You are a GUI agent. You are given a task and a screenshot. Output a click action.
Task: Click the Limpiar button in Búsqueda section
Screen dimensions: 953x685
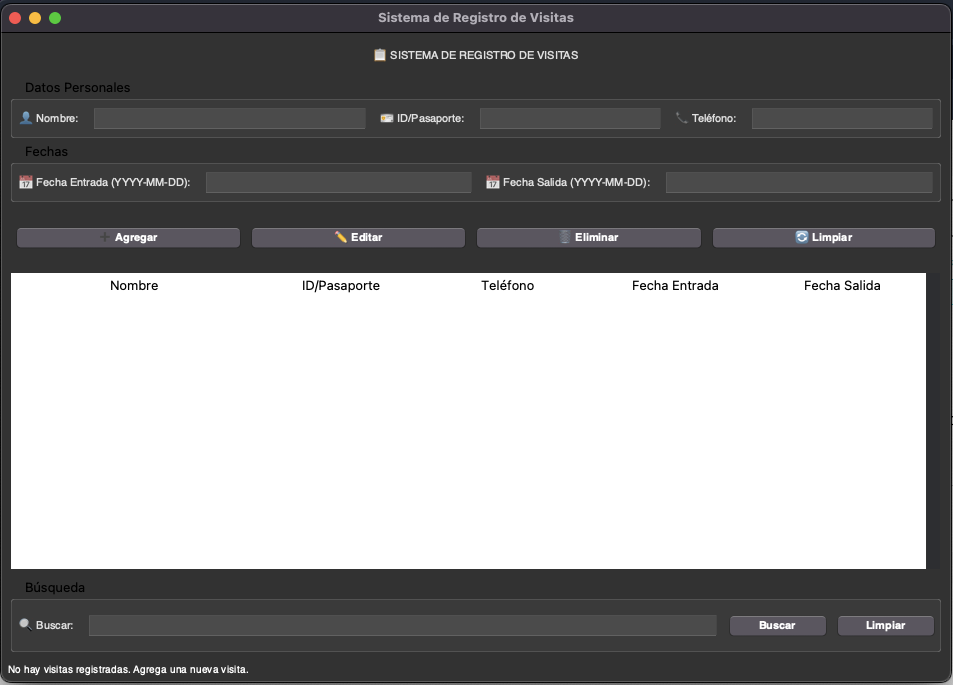pyautogui.click(x=886, y=625)
